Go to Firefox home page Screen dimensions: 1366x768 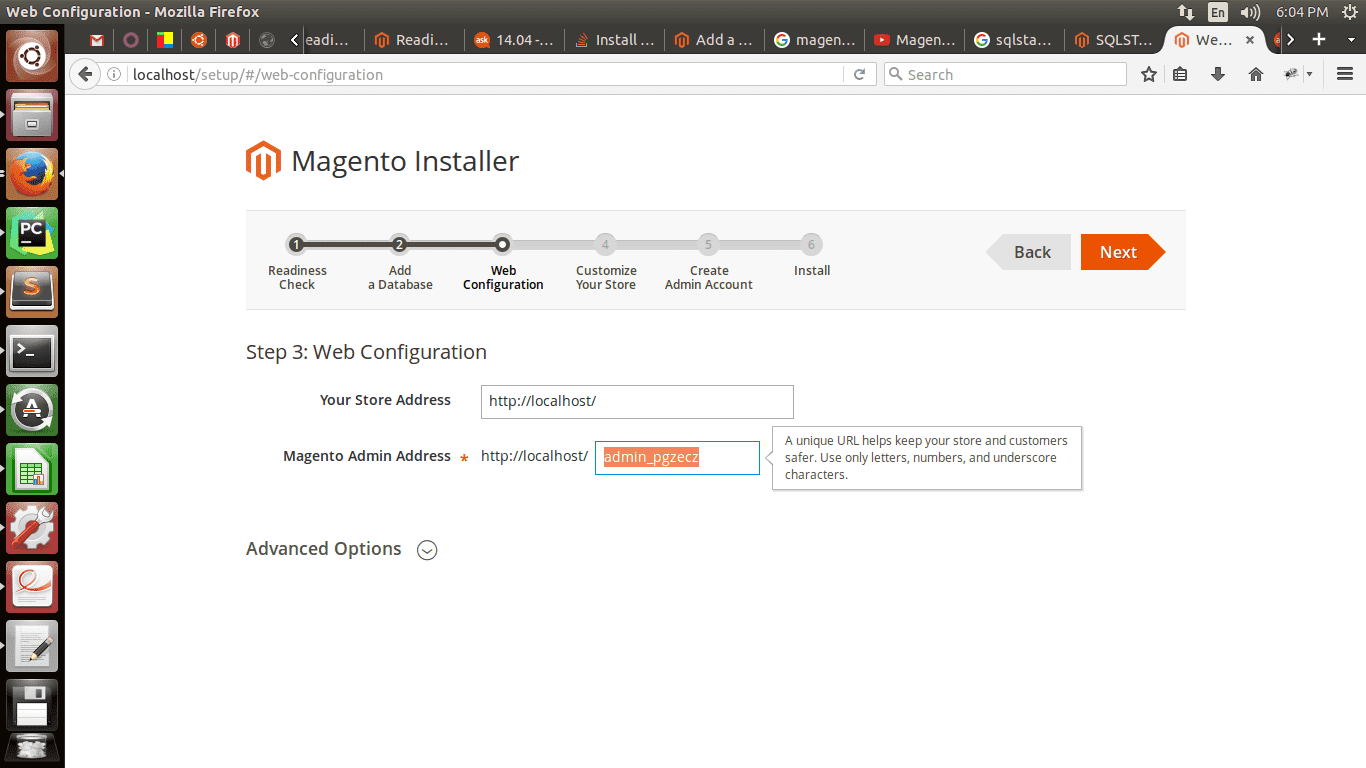pyautogui.click(x=1256, y=74)
